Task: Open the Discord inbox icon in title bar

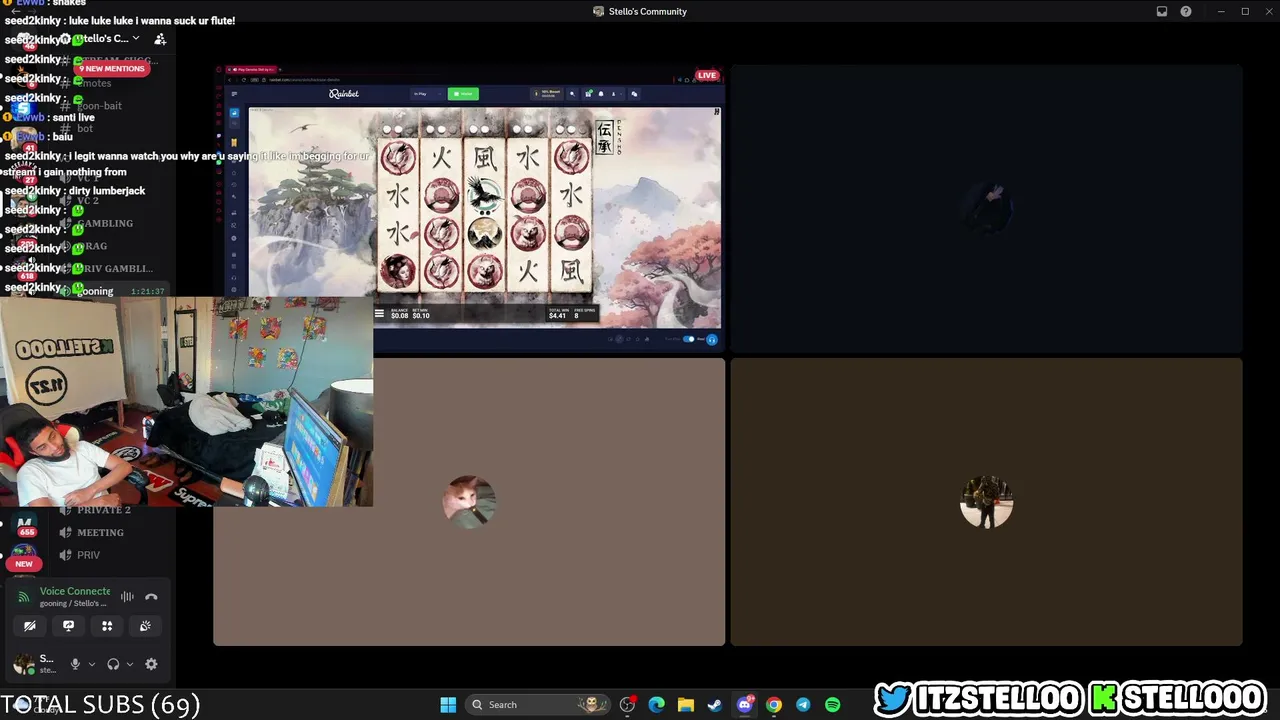Action: [1162, 11]
